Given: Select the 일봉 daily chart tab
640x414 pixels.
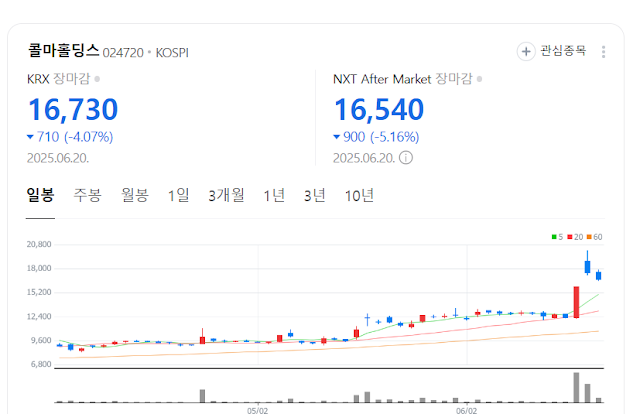Looking at the screenshot, I should 40,195.
